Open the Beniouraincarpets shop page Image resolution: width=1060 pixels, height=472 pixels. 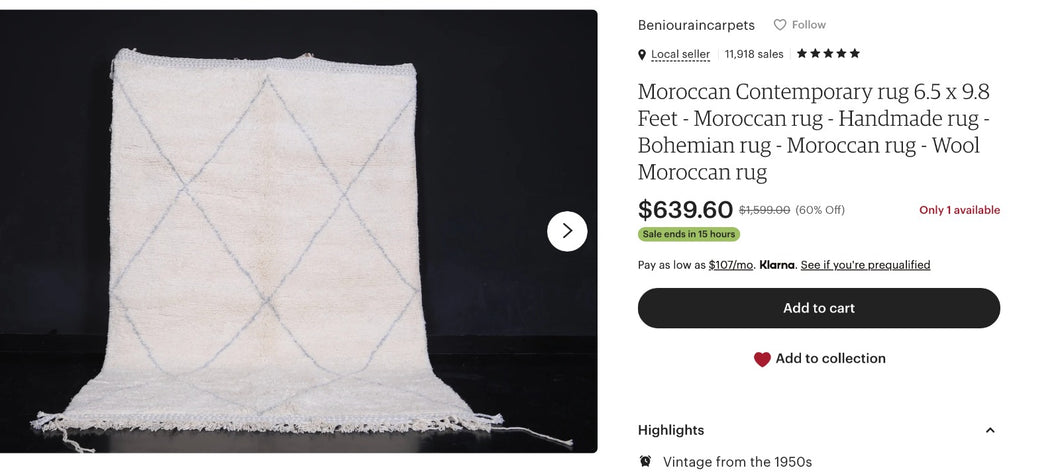click(696, 25)
